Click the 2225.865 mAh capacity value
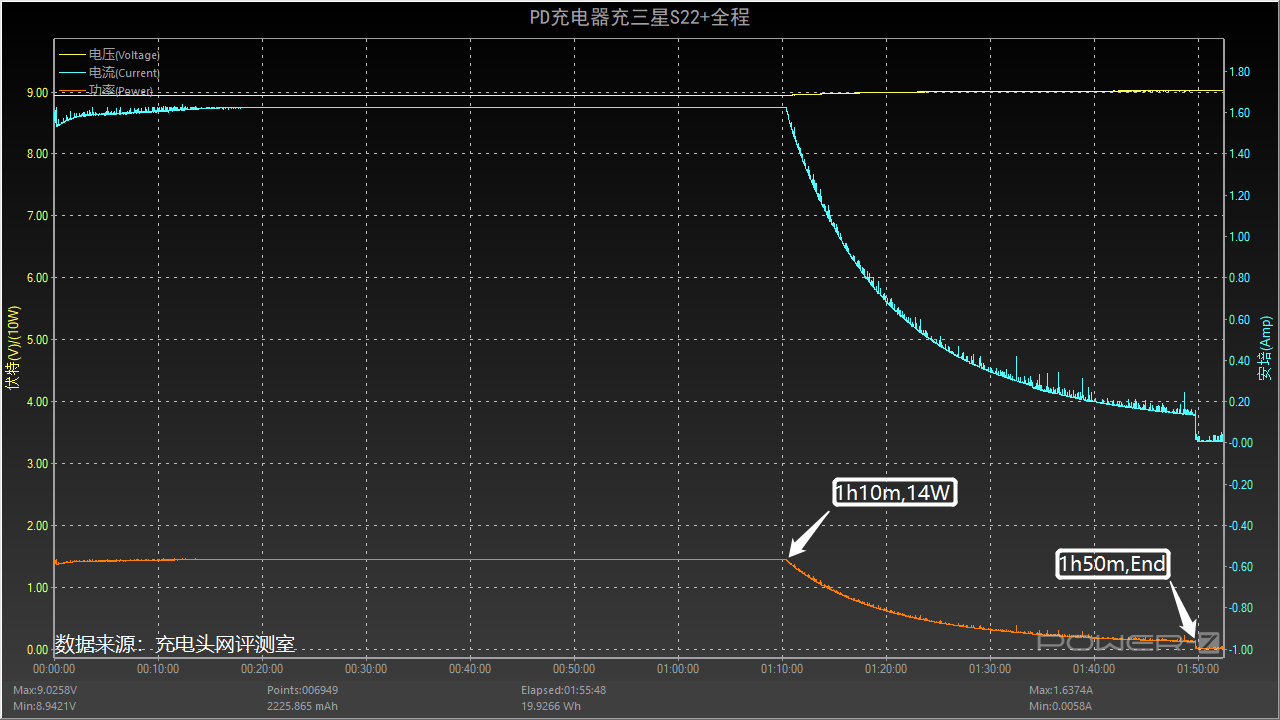This screenshot has width=1280, height=720. tap(303, 706)
